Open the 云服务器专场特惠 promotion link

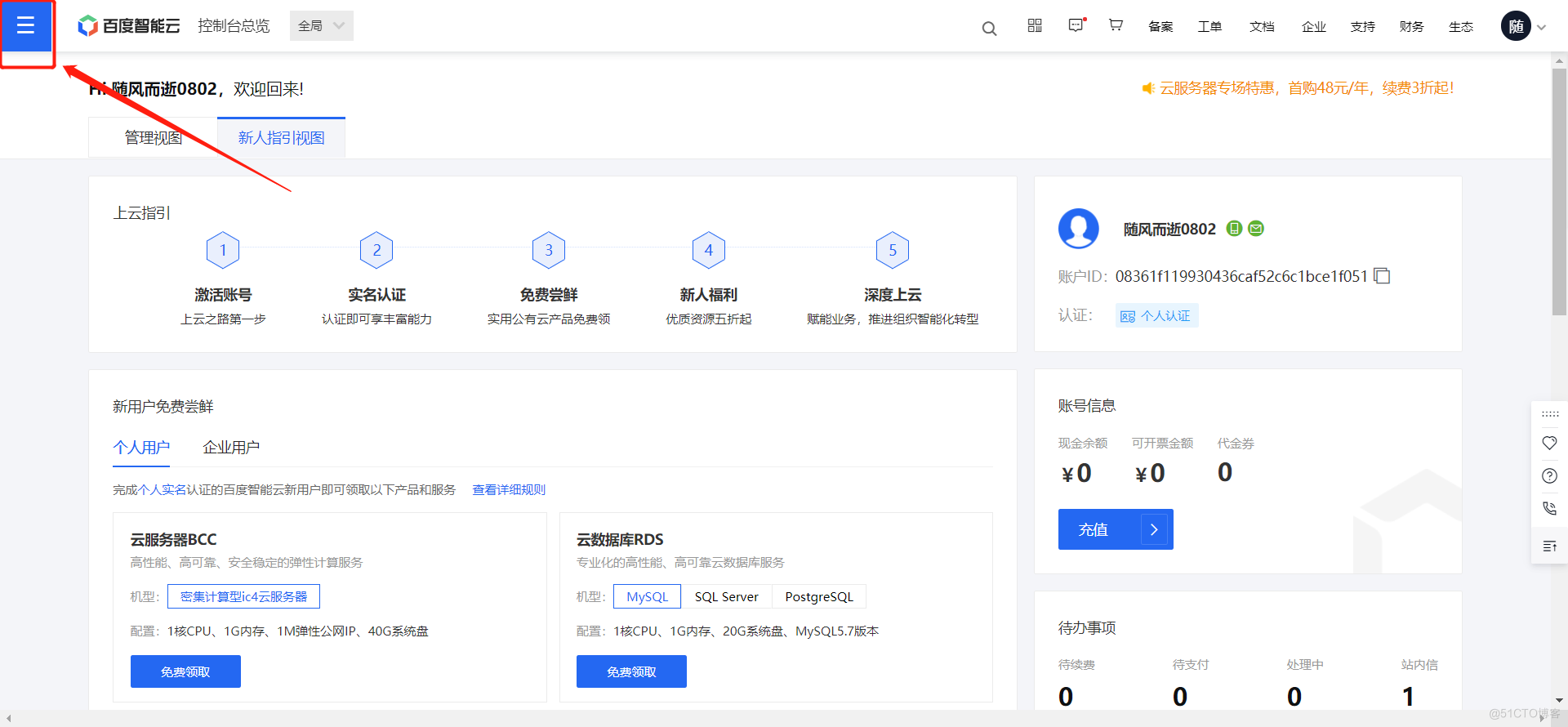pyautogui.click(x=1307, y=88)
